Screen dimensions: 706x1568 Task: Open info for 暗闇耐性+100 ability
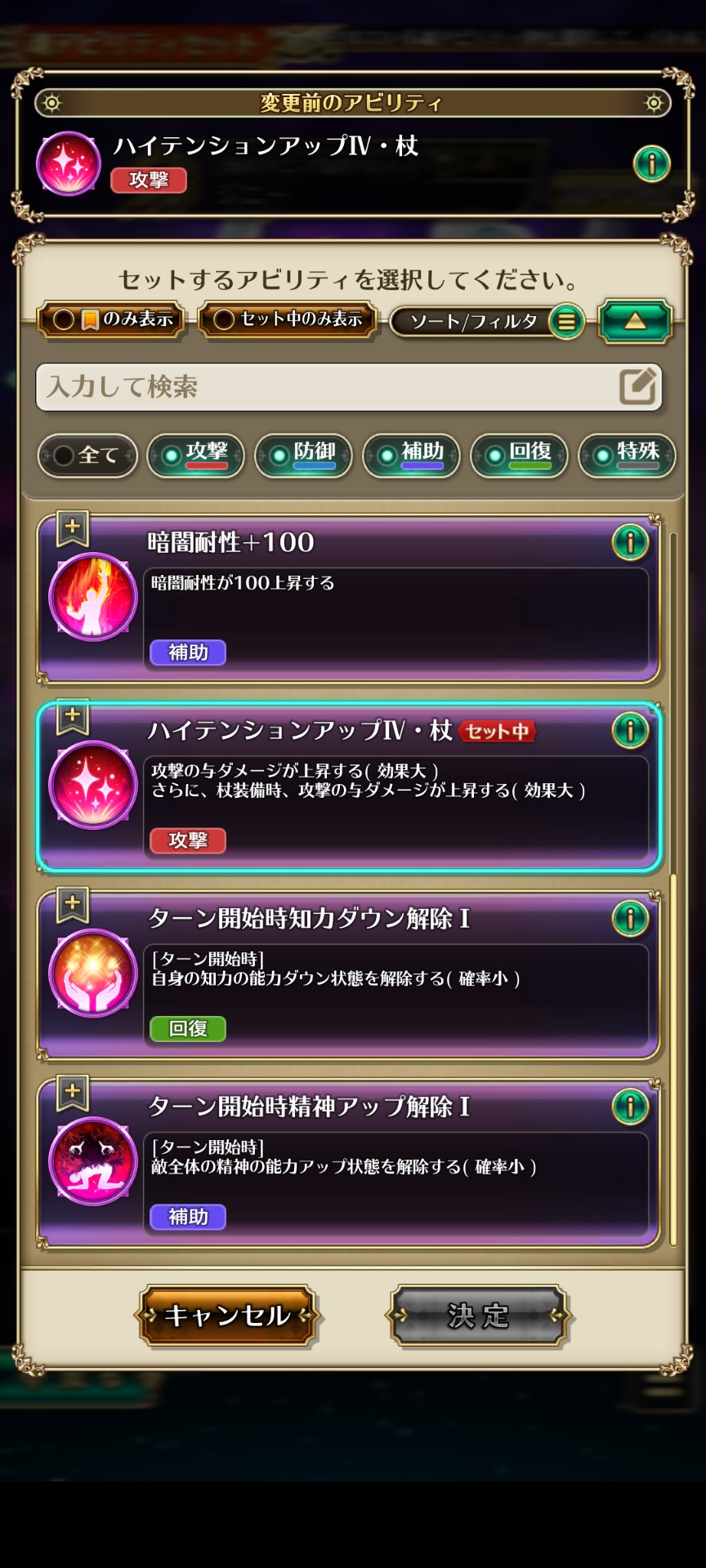630,542
